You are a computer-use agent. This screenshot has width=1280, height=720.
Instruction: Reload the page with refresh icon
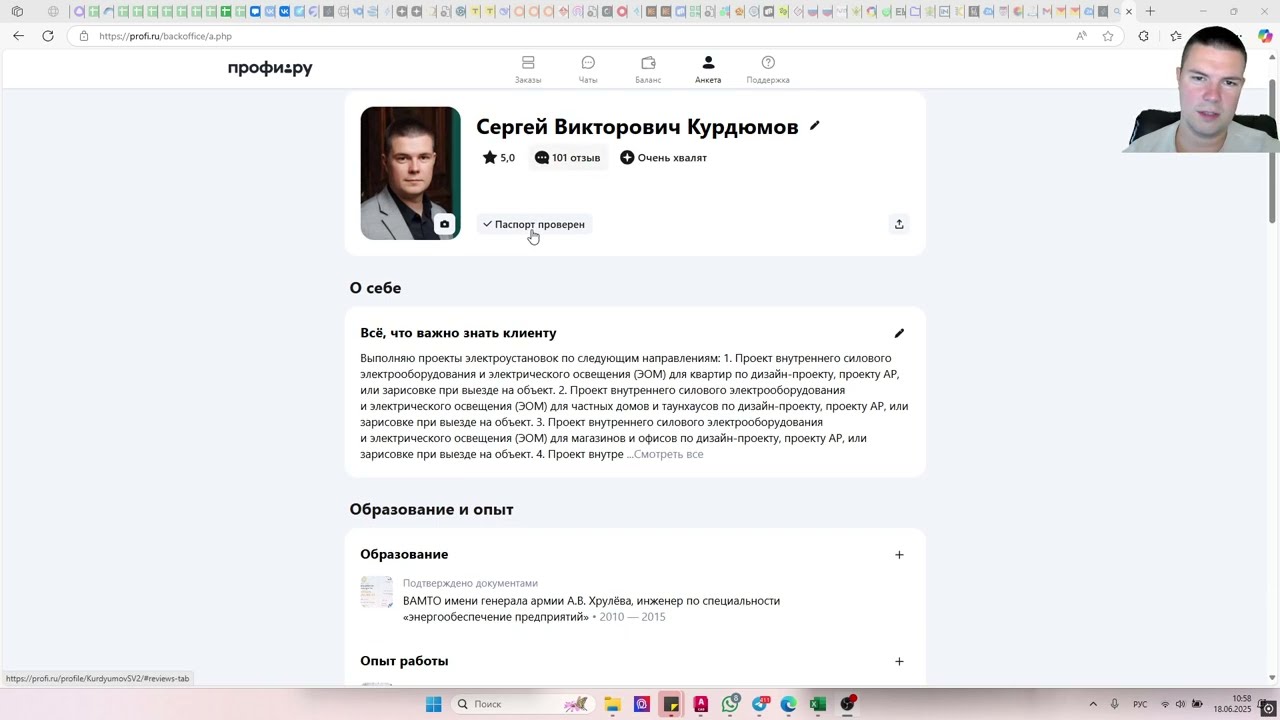(48, 36)
